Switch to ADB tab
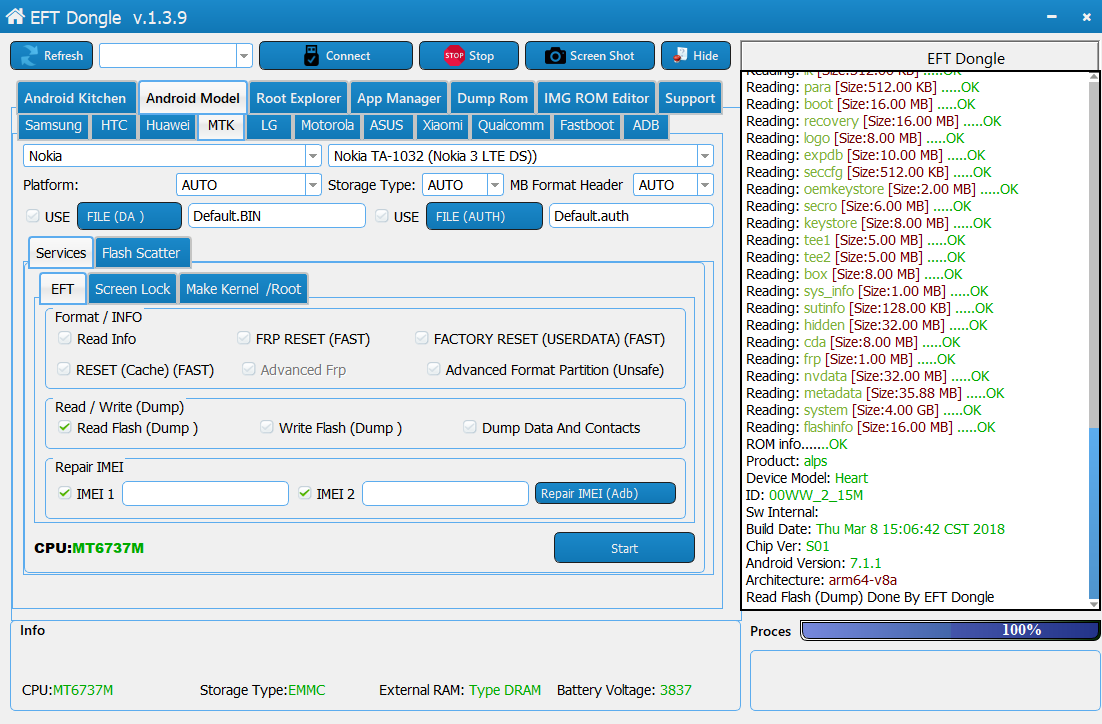1102x724 pixels. click(646, 125)
